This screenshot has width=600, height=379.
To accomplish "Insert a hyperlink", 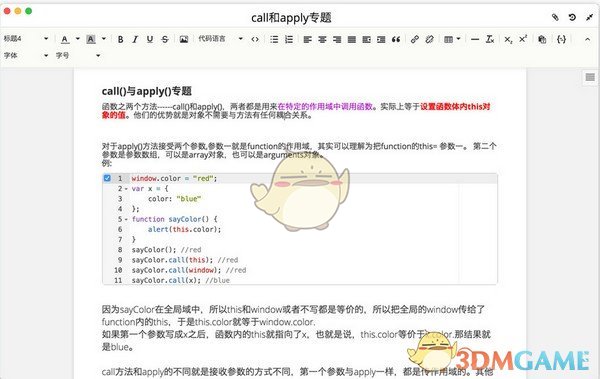I will point(414,39).
